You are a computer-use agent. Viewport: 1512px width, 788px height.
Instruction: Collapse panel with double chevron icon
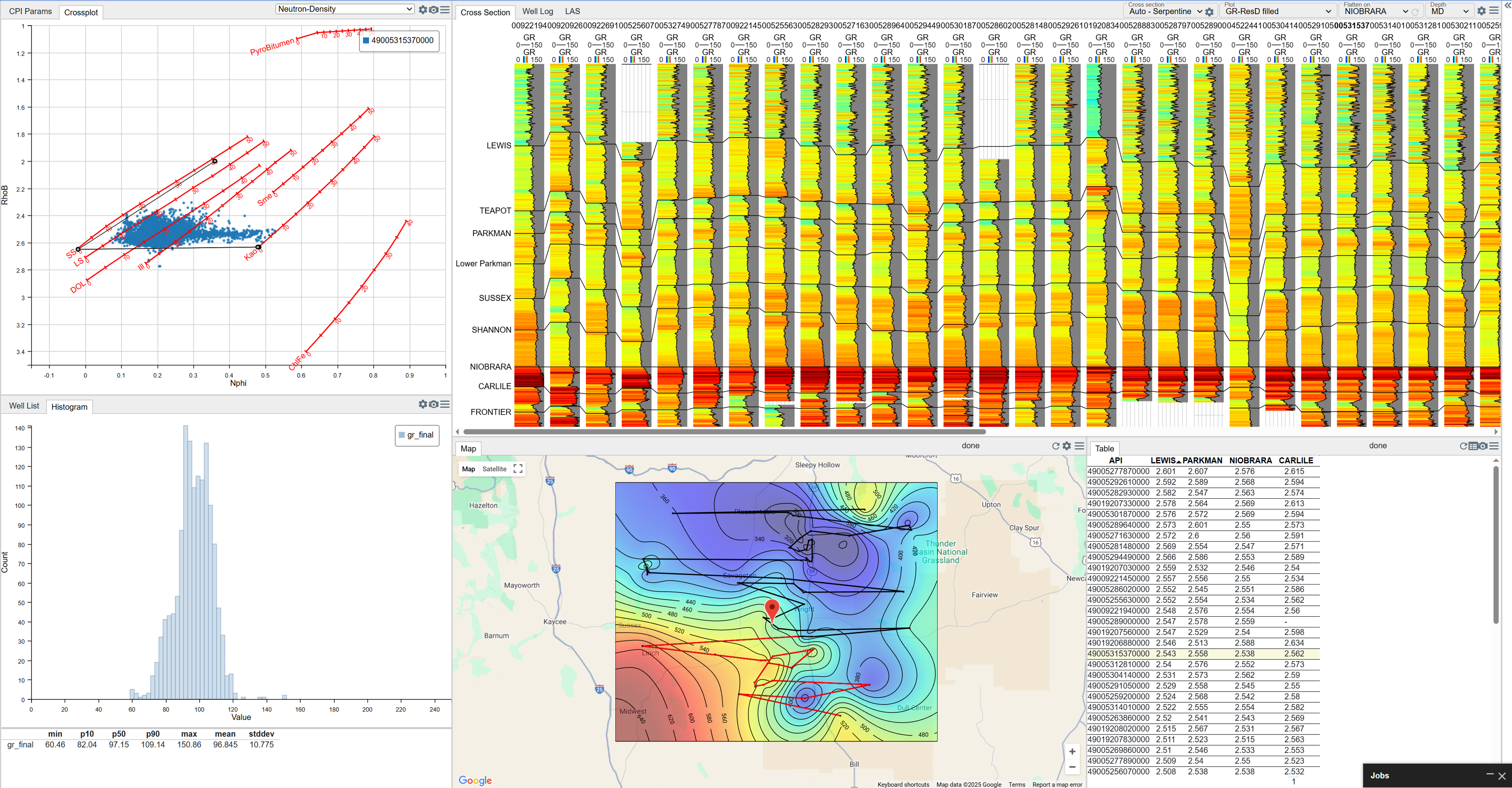[x=1507, y=5]
